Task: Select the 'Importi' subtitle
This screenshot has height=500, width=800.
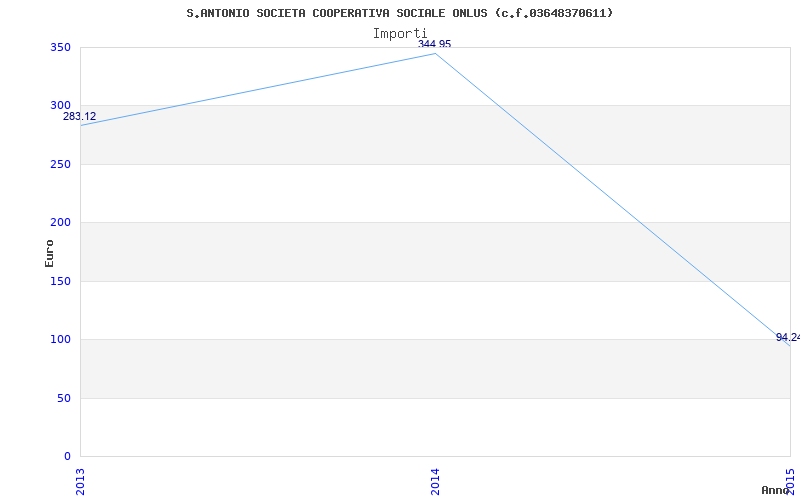Action: 399,34
